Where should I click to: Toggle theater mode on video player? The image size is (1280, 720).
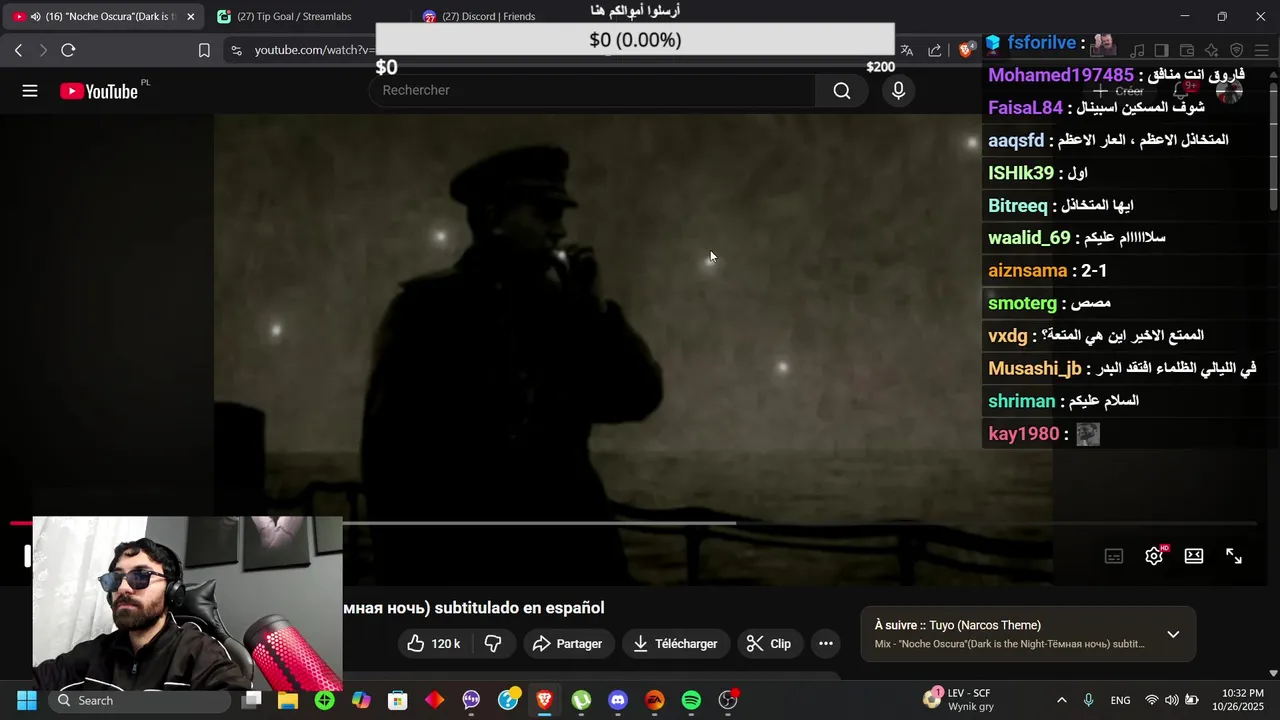point(1194,556)
